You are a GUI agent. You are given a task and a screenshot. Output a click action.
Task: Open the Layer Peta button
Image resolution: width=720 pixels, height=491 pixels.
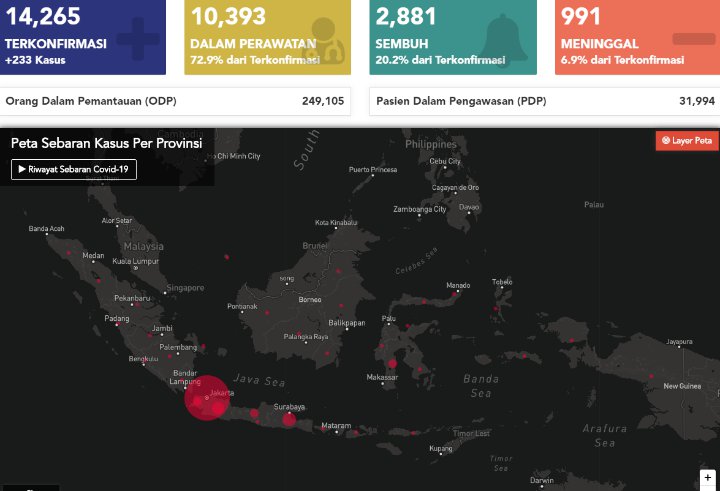(687, 141)
